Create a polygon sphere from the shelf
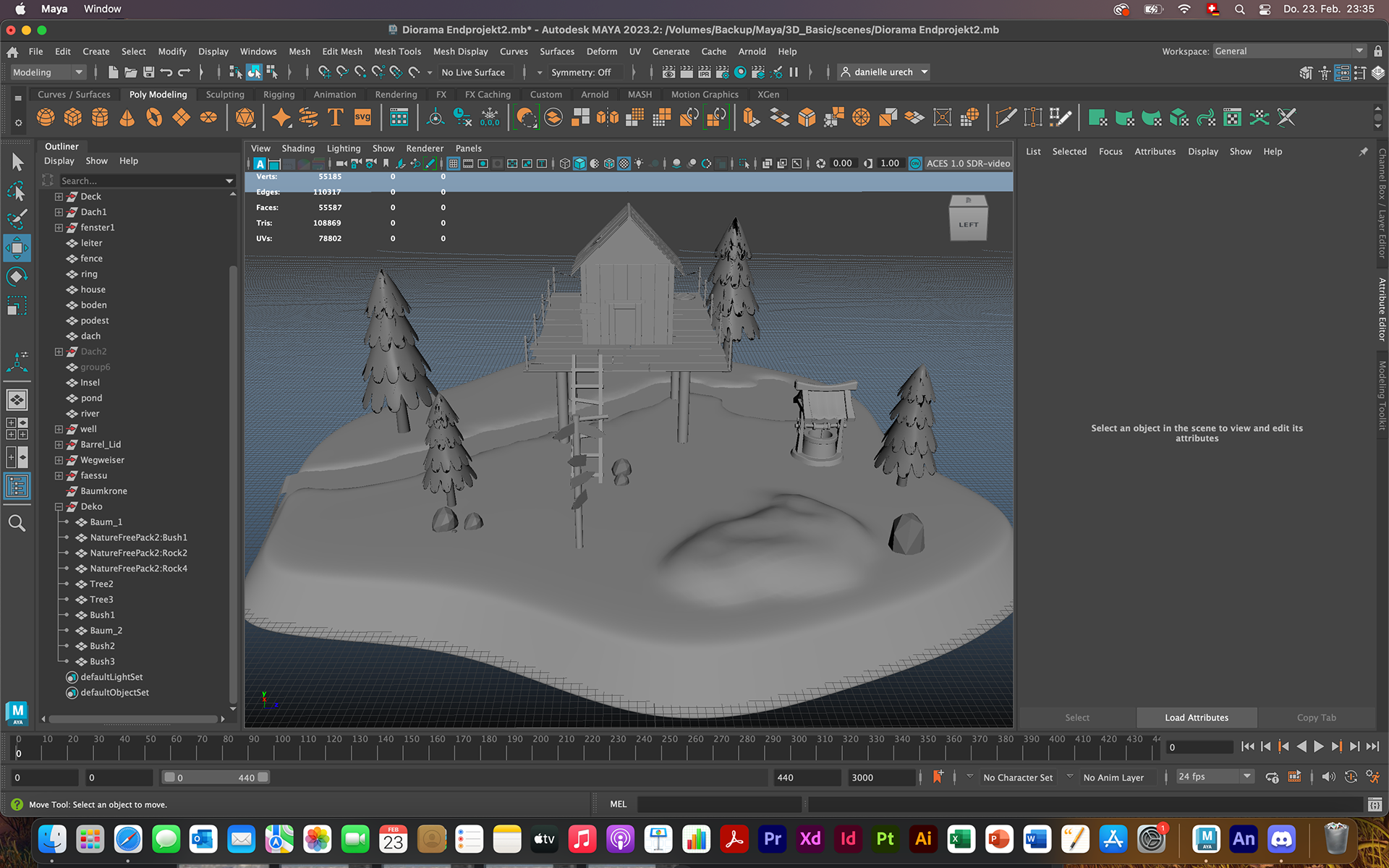This screenshot has width=1389, height=868. (x=46, y=117)
